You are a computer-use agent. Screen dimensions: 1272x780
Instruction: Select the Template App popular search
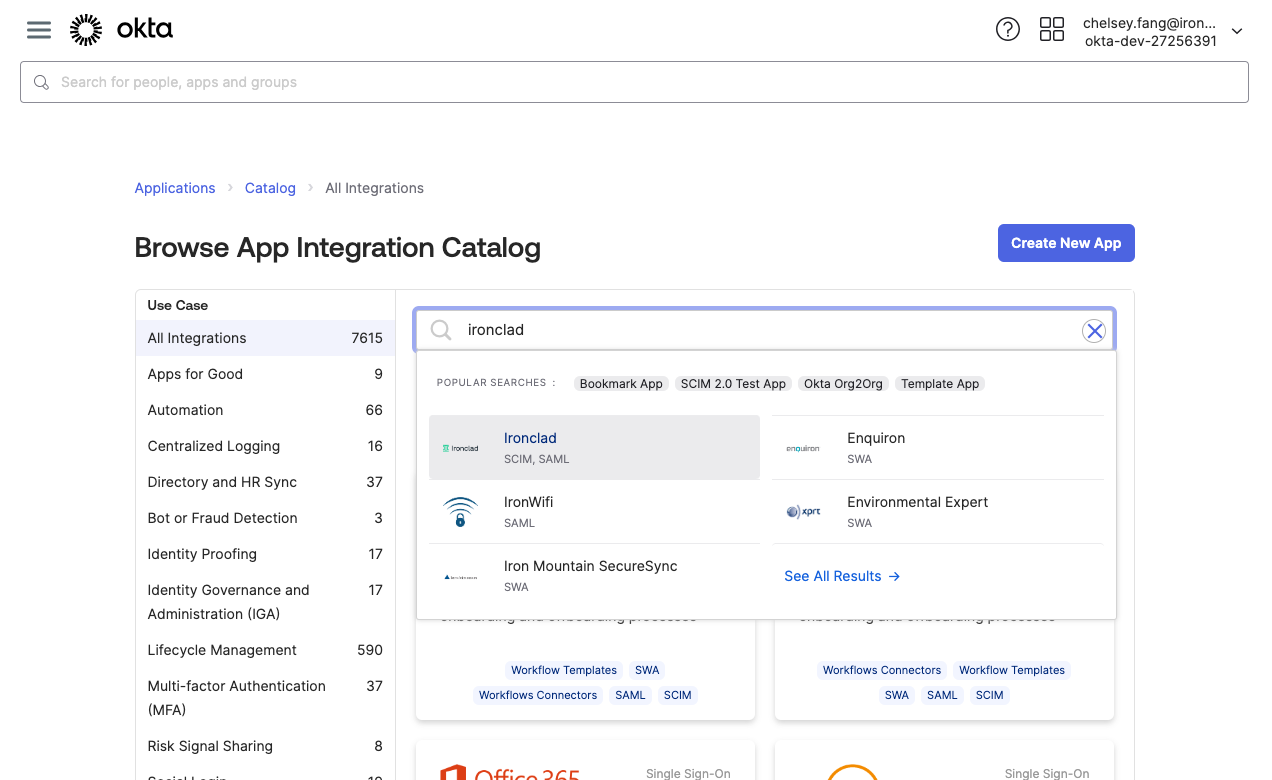click(940, 384)
